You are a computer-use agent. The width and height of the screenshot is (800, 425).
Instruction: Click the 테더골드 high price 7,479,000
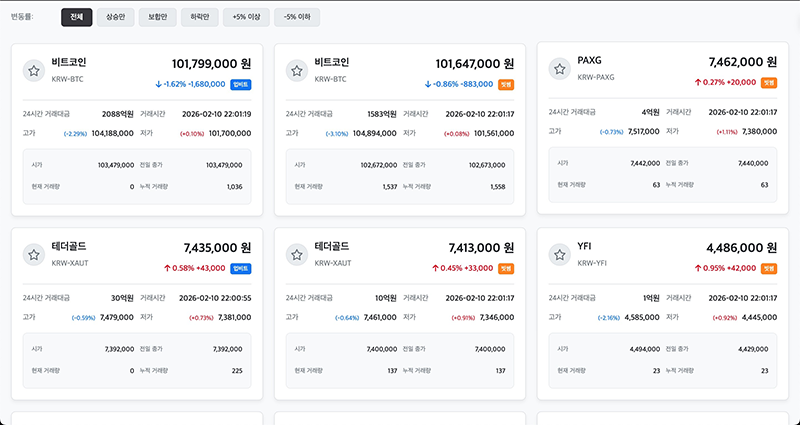[117, 317]
